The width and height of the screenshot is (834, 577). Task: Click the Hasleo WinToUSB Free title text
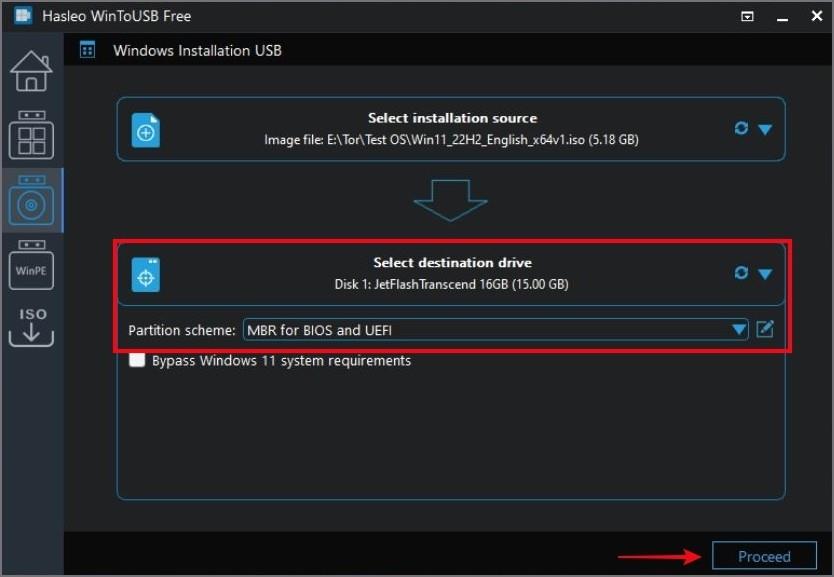(116, 16)
